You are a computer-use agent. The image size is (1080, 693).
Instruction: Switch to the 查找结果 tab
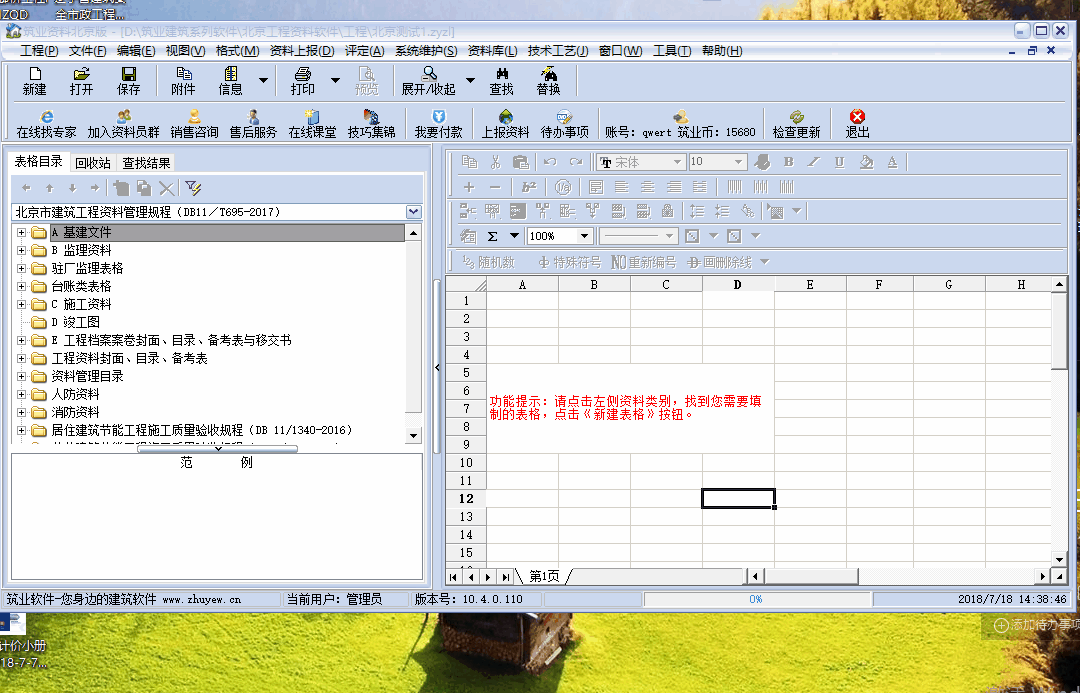(146, 163)
